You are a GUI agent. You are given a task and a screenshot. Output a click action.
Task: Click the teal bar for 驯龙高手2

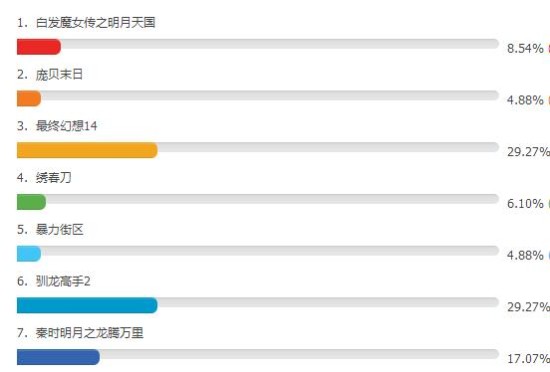(x=87, y=305)
